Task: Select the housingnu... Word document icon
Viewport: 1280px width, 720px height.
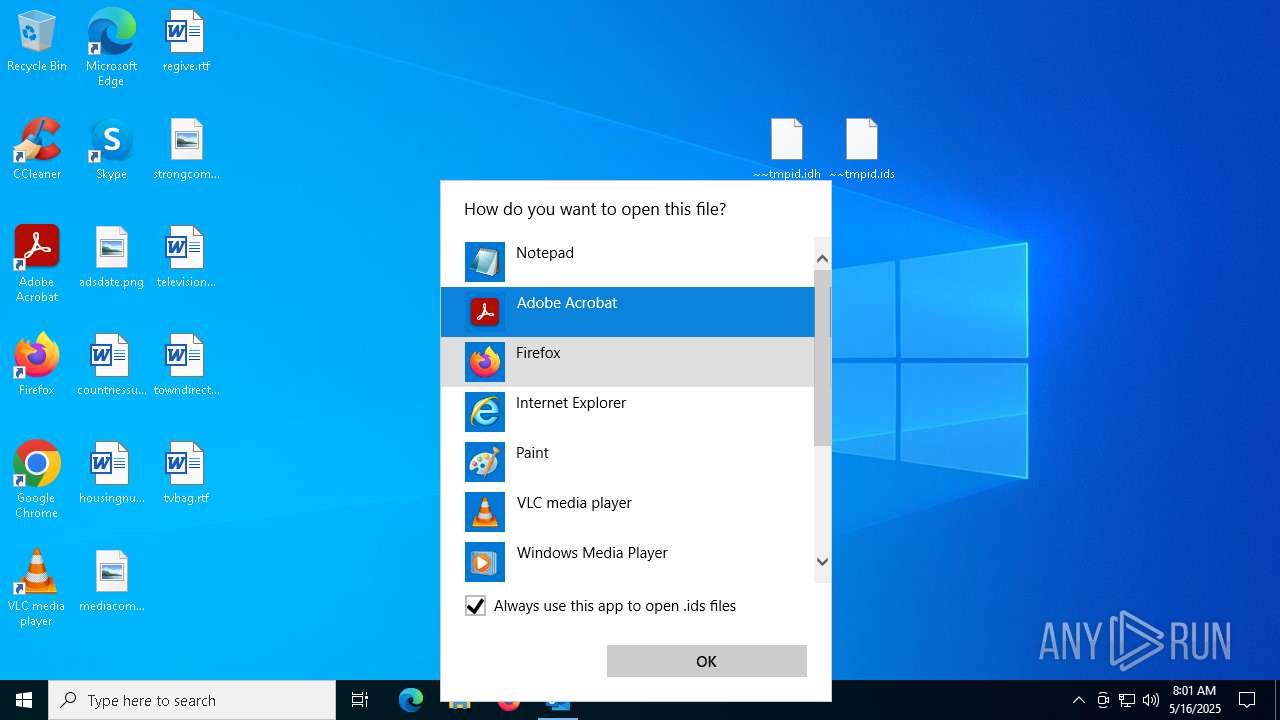Action: click(x=111, y=474)
